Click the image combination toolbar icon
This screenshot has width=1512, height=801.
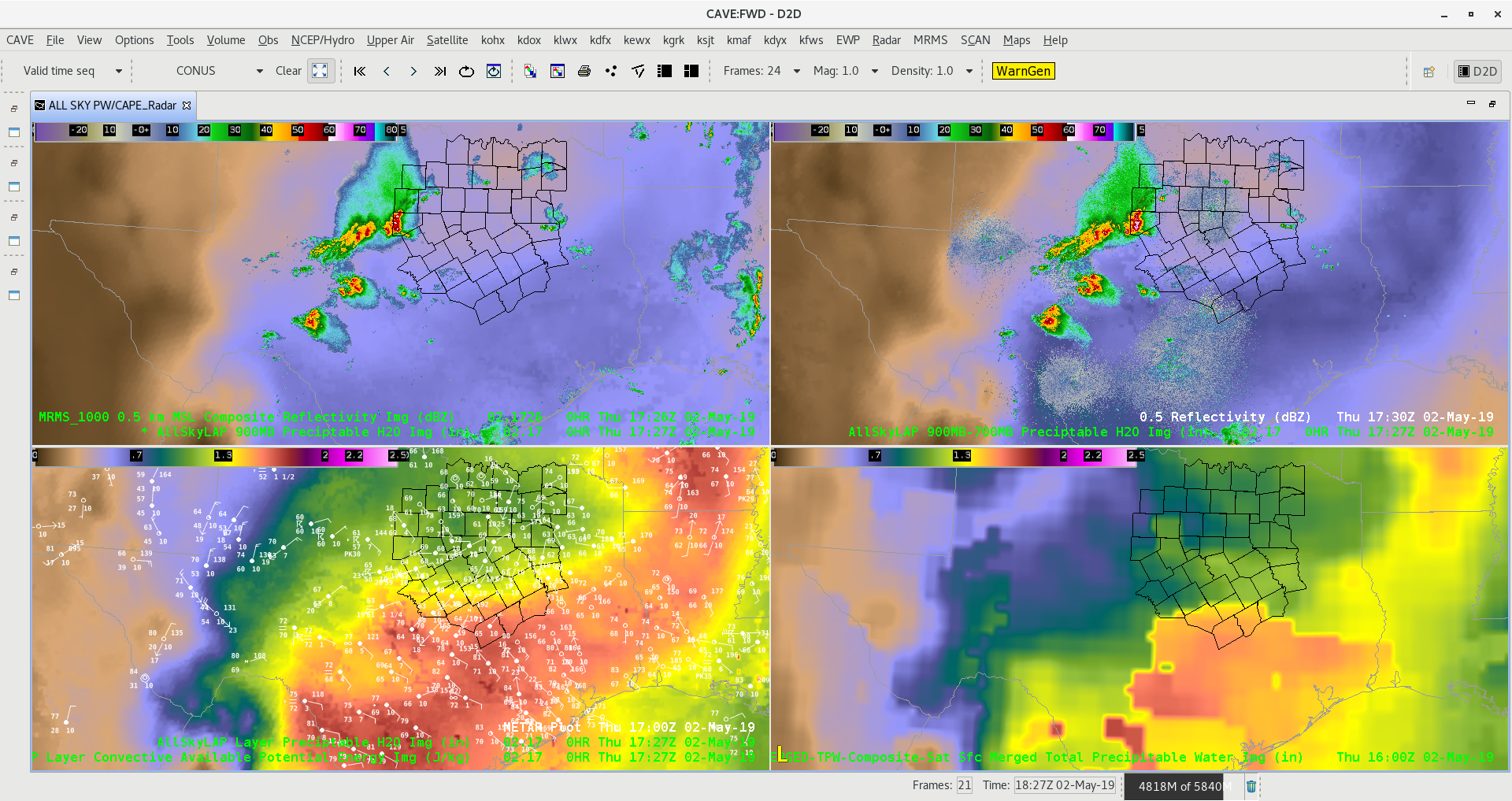(x=530, y=71)
